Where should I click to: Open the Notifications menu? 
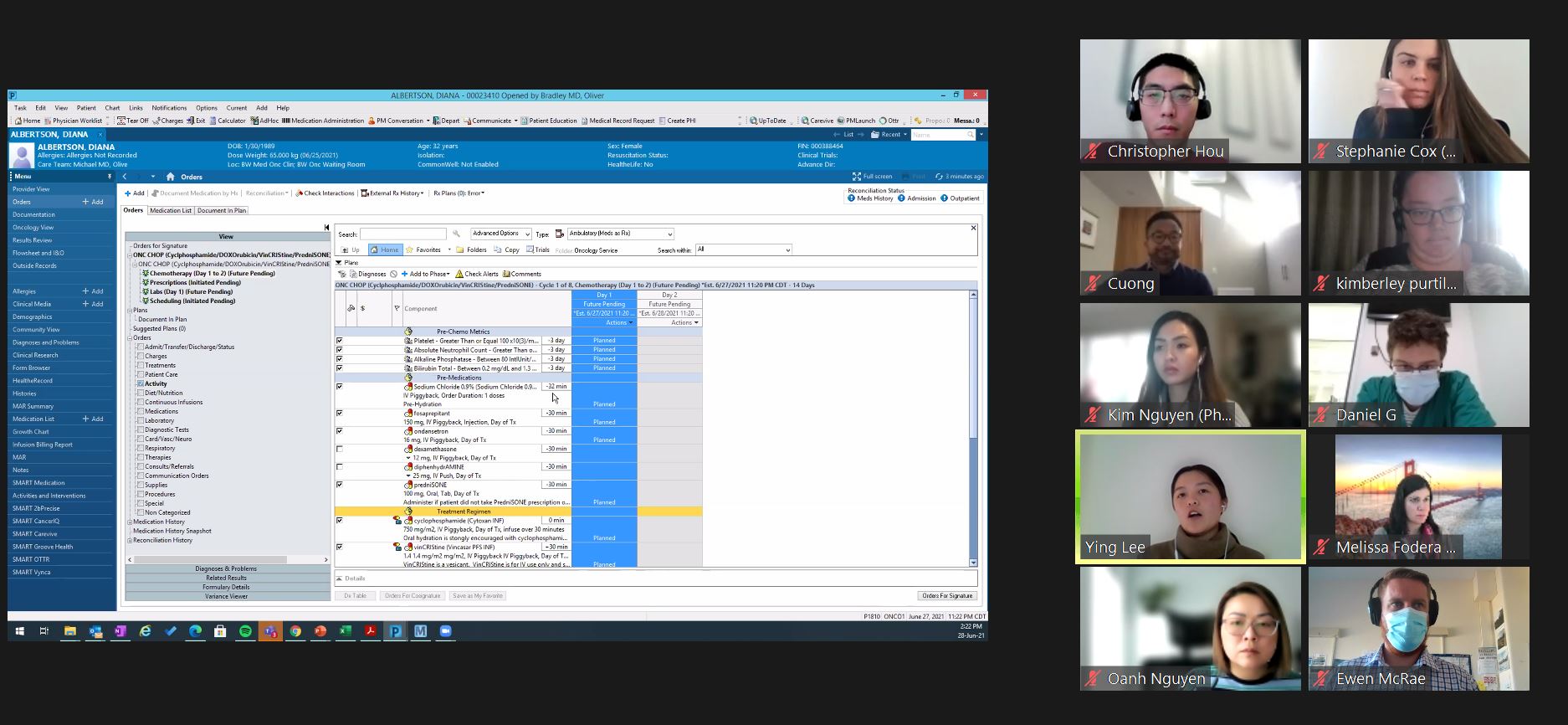[x=169, y=108]
